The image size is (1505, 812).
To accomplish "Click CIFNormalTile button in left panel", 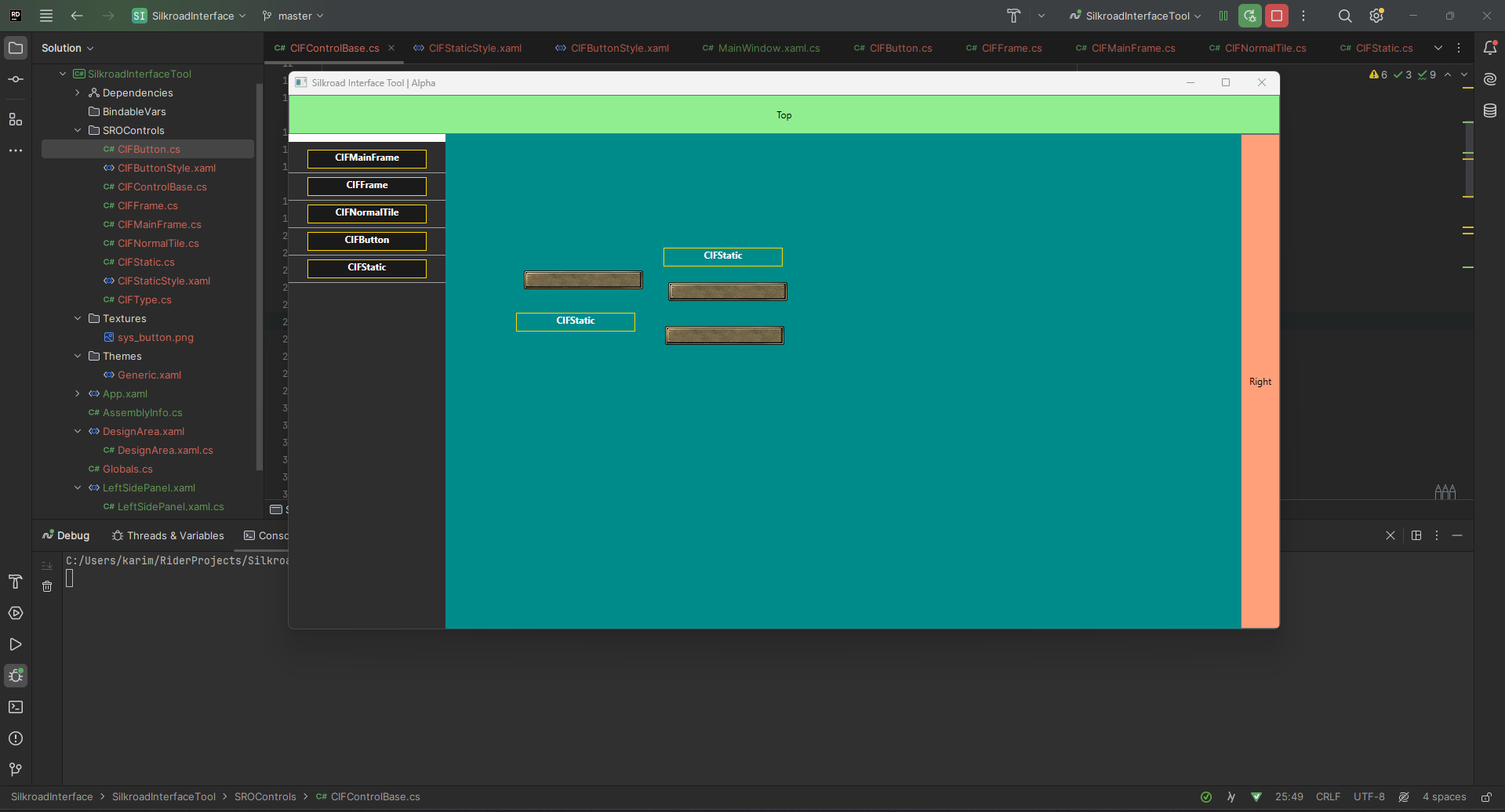I will pos(367,213).
